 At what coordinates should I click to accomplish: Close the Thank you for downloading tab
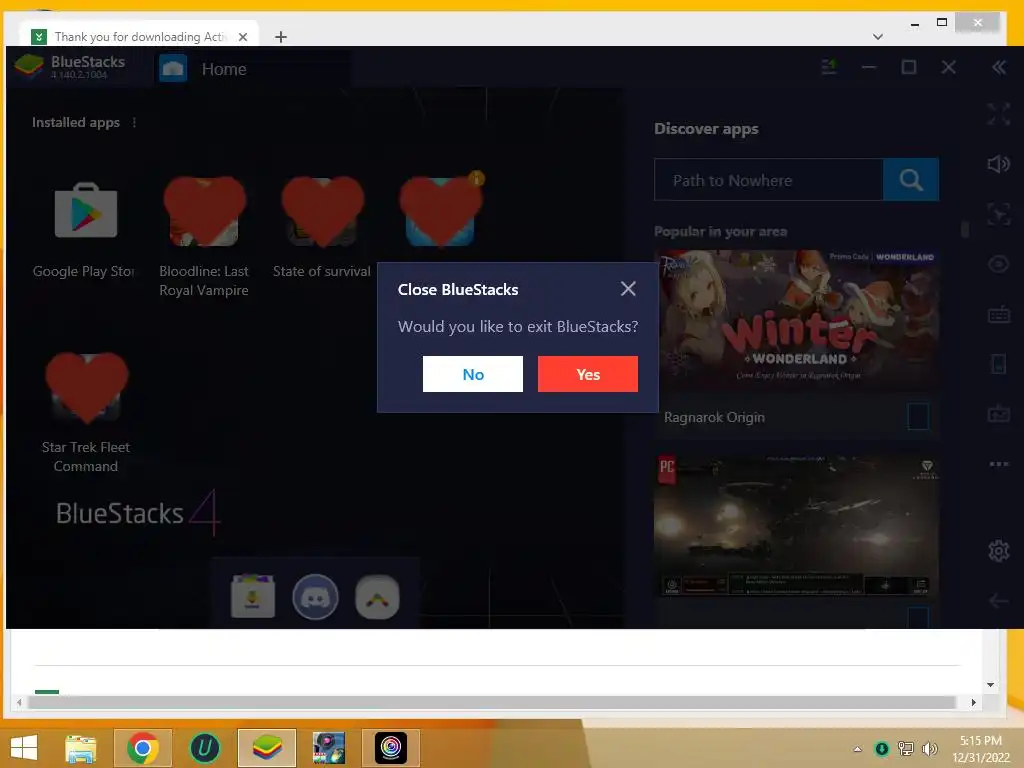pyautogui.click(x=243, y=37)
